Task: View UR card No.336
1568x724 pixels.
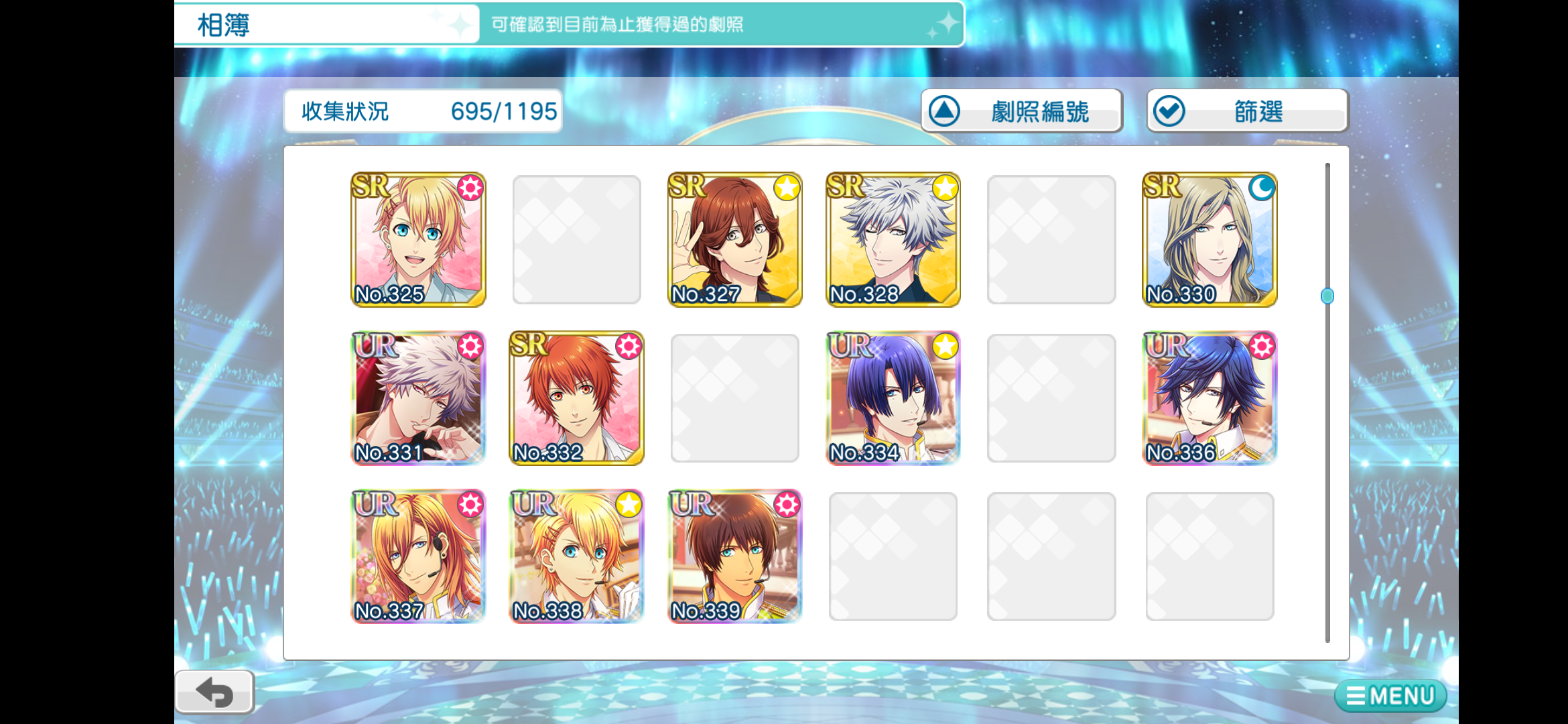Action: pos(1210,398)
